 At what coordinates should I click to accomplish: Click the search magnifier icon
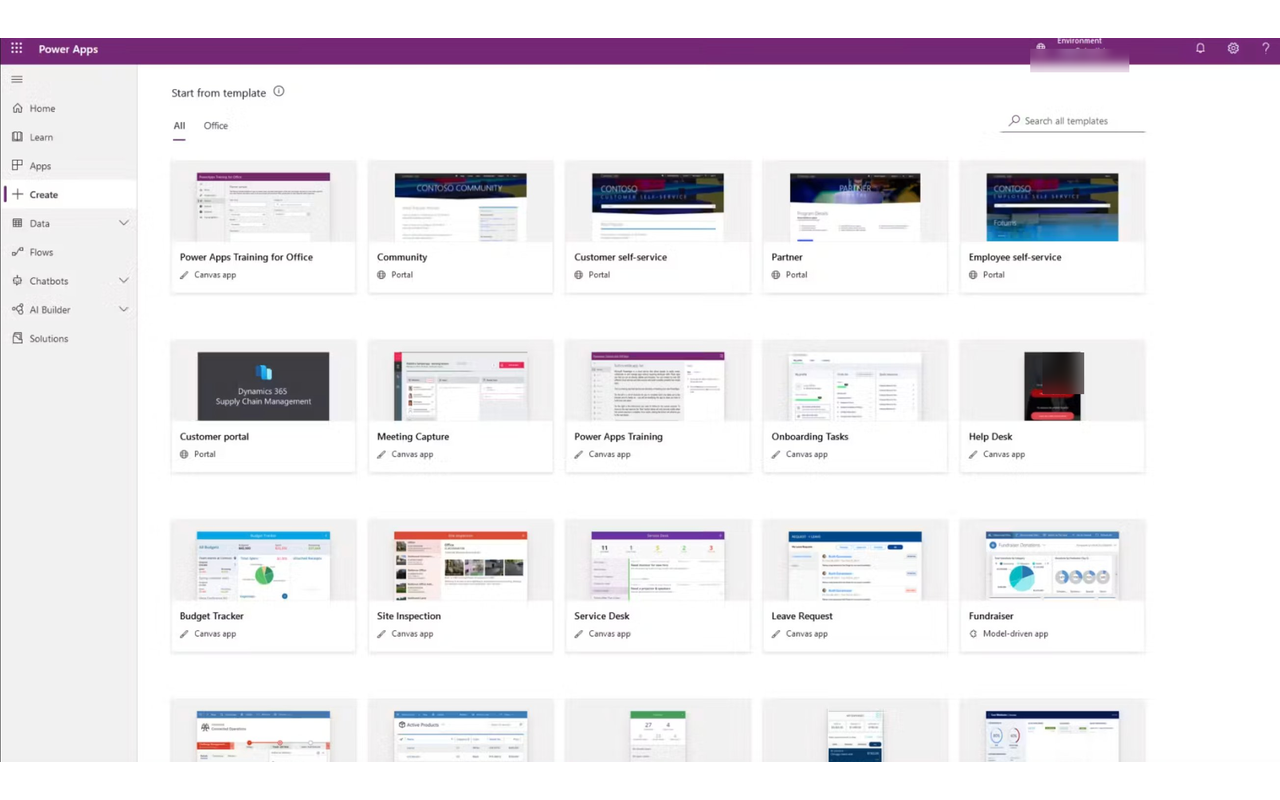pyautogui.click(x=1015, y=121)
